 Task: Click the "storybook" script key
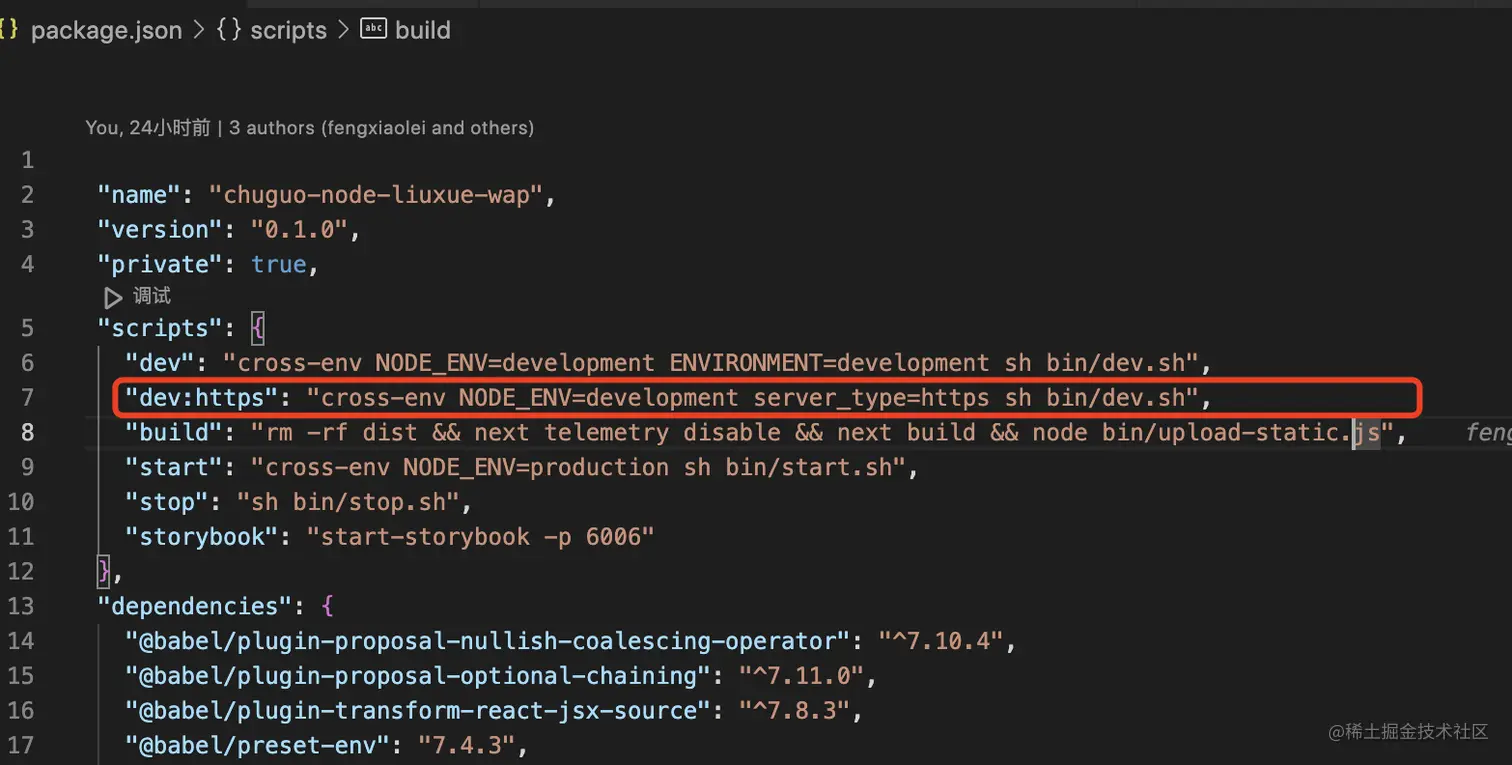coord(201,536)
